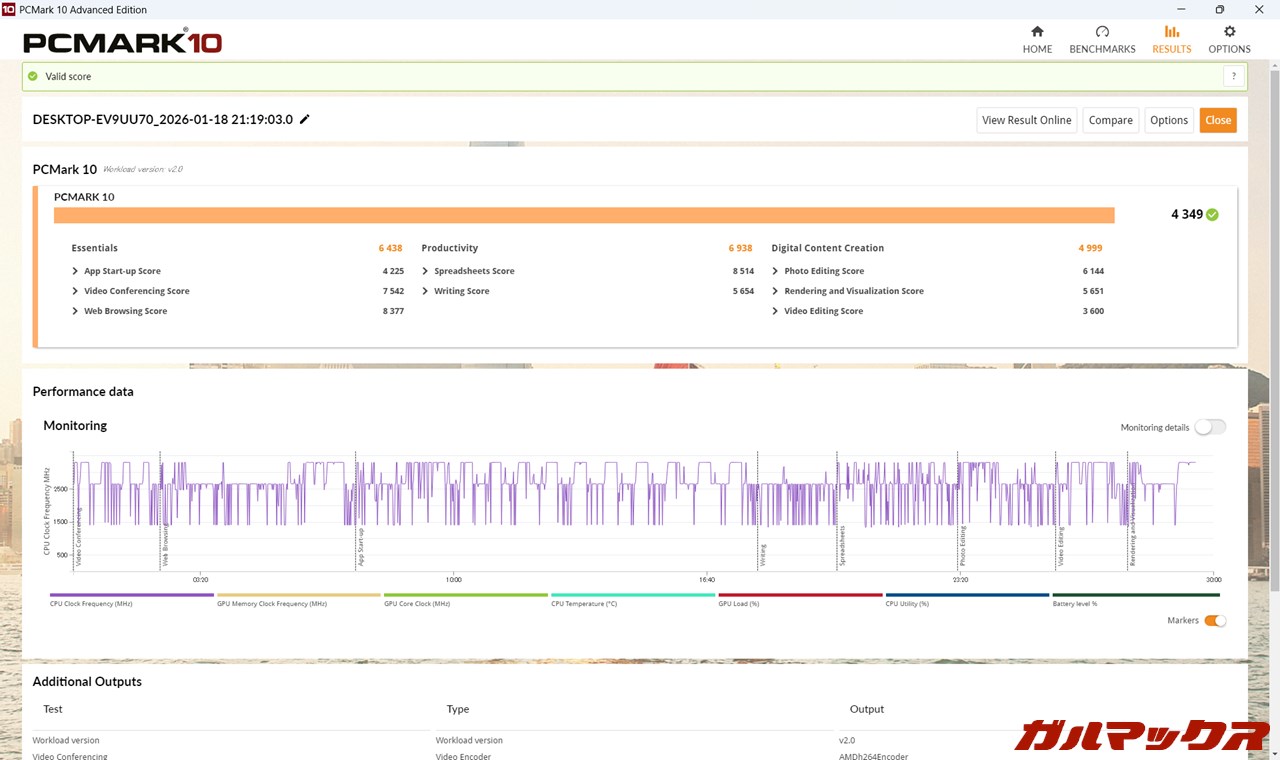The width and height of the screenshot is (1280, 760).
Task: Expand Rendering and Visualization Score
Action: pos(776,291)
